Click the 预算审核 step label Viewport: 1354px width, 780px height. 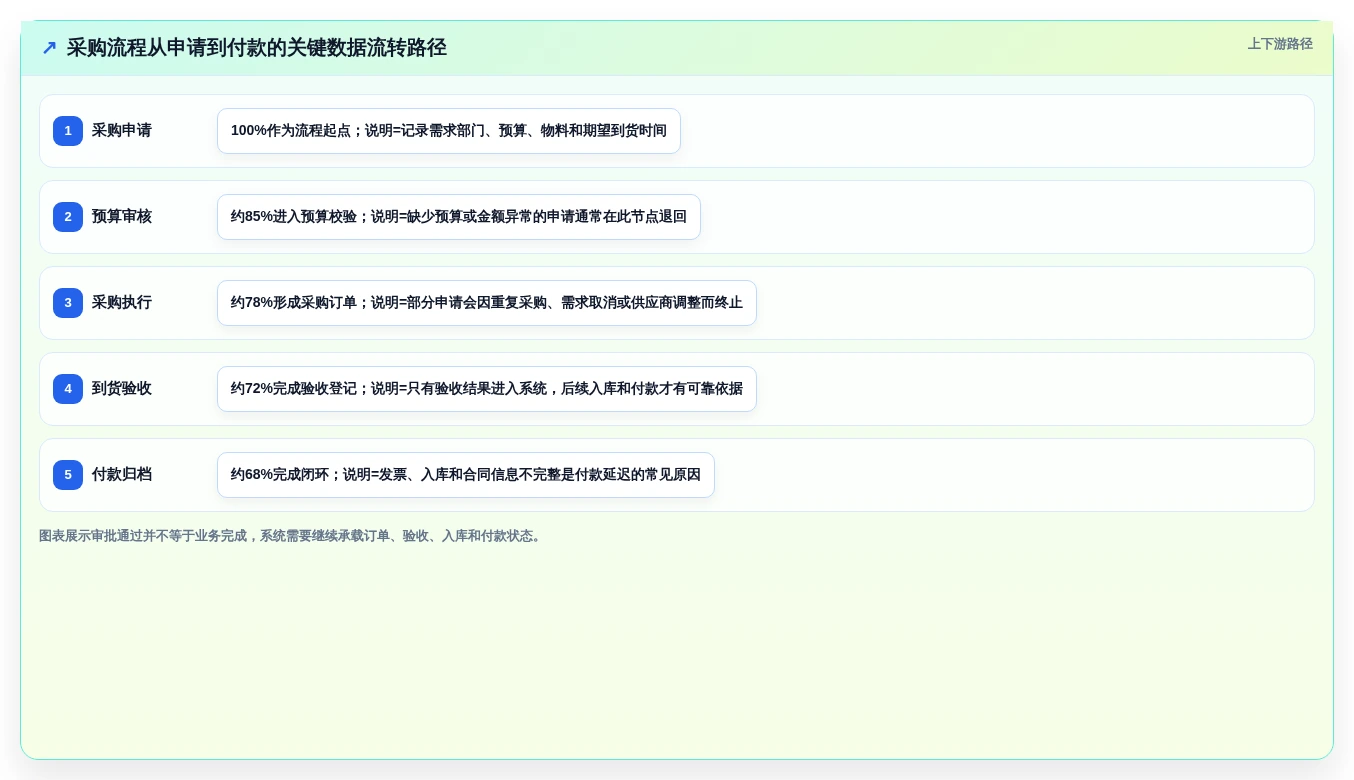tap(122, 217)
